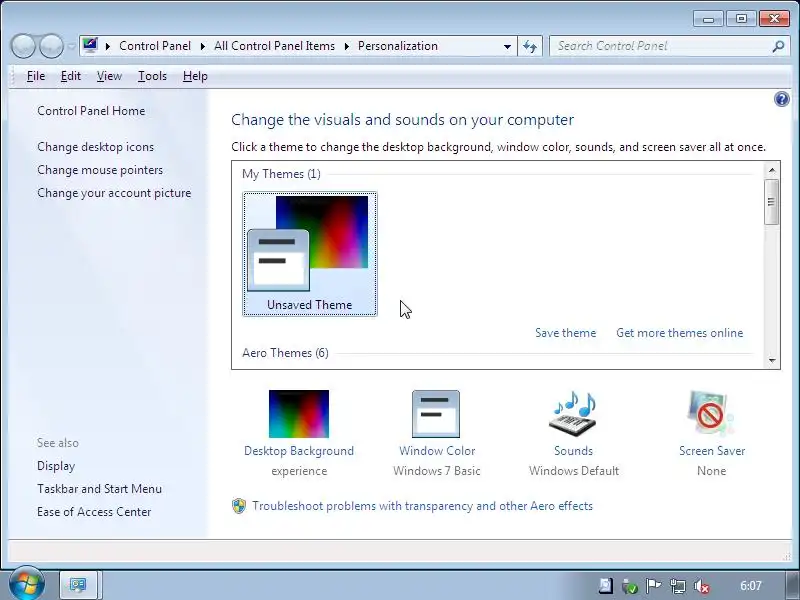Screen dimensions: 800x600
Task: Expand arrow after Control Panel breadcrumb
Action: tap(203, 46)
